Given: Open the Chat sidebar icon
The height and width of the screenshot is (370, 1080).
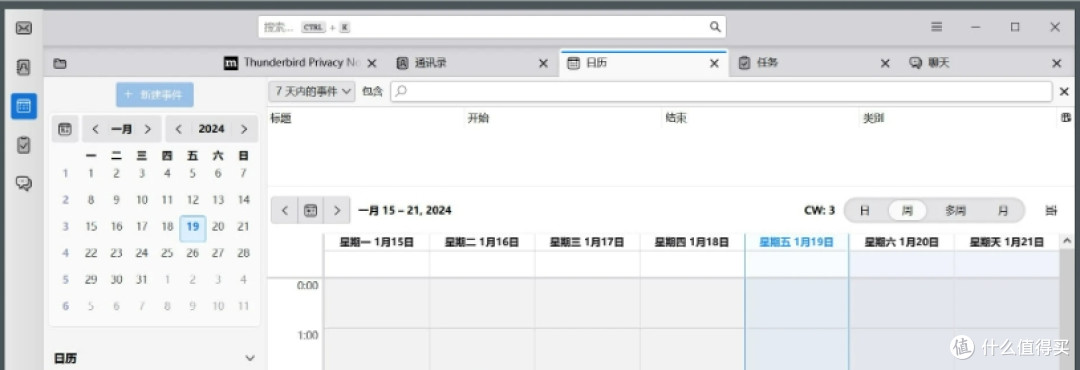Looking at the screenshot, I should 23,183.
